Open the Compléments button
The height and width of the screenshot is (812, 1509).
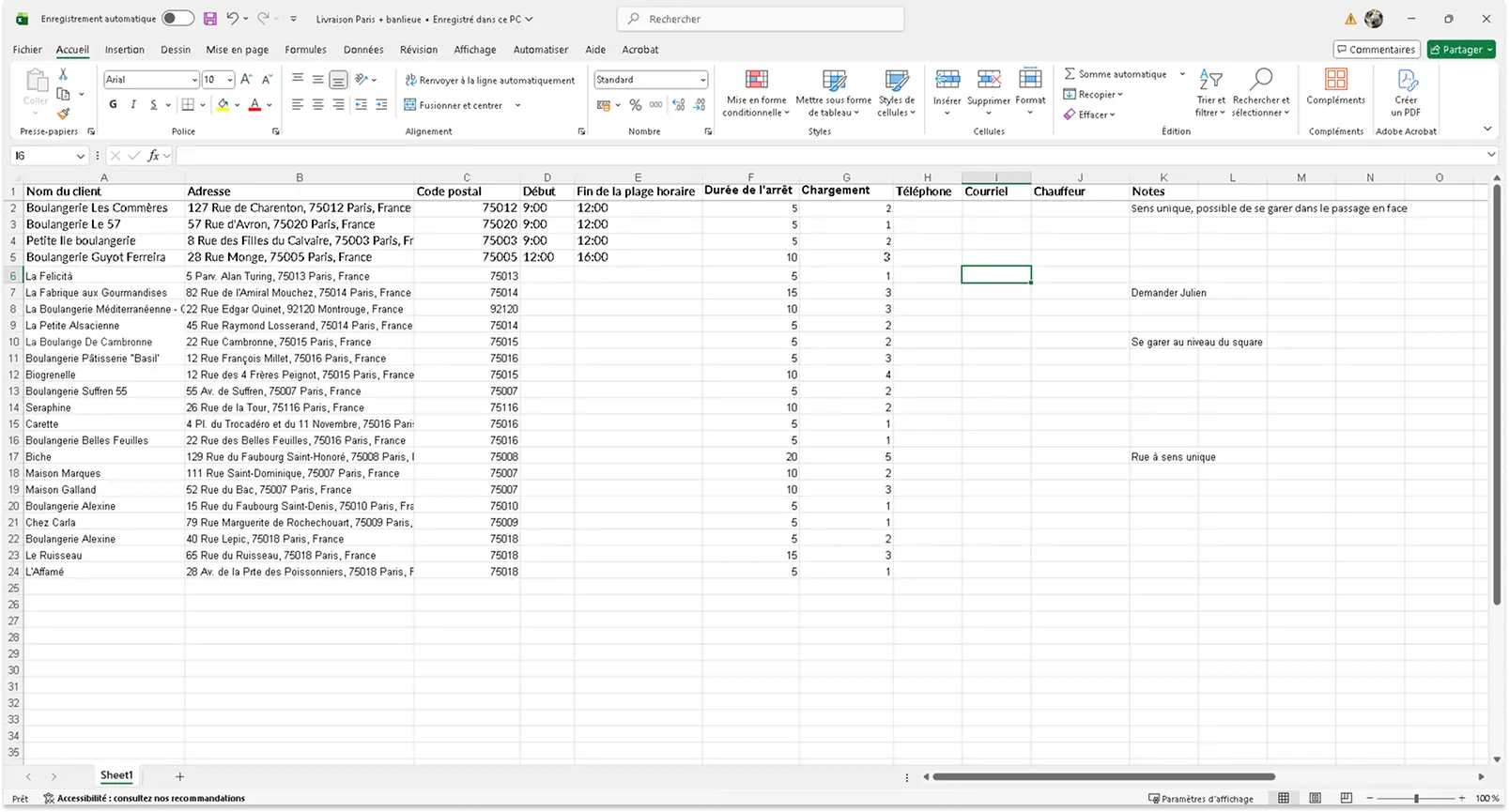1335,86
